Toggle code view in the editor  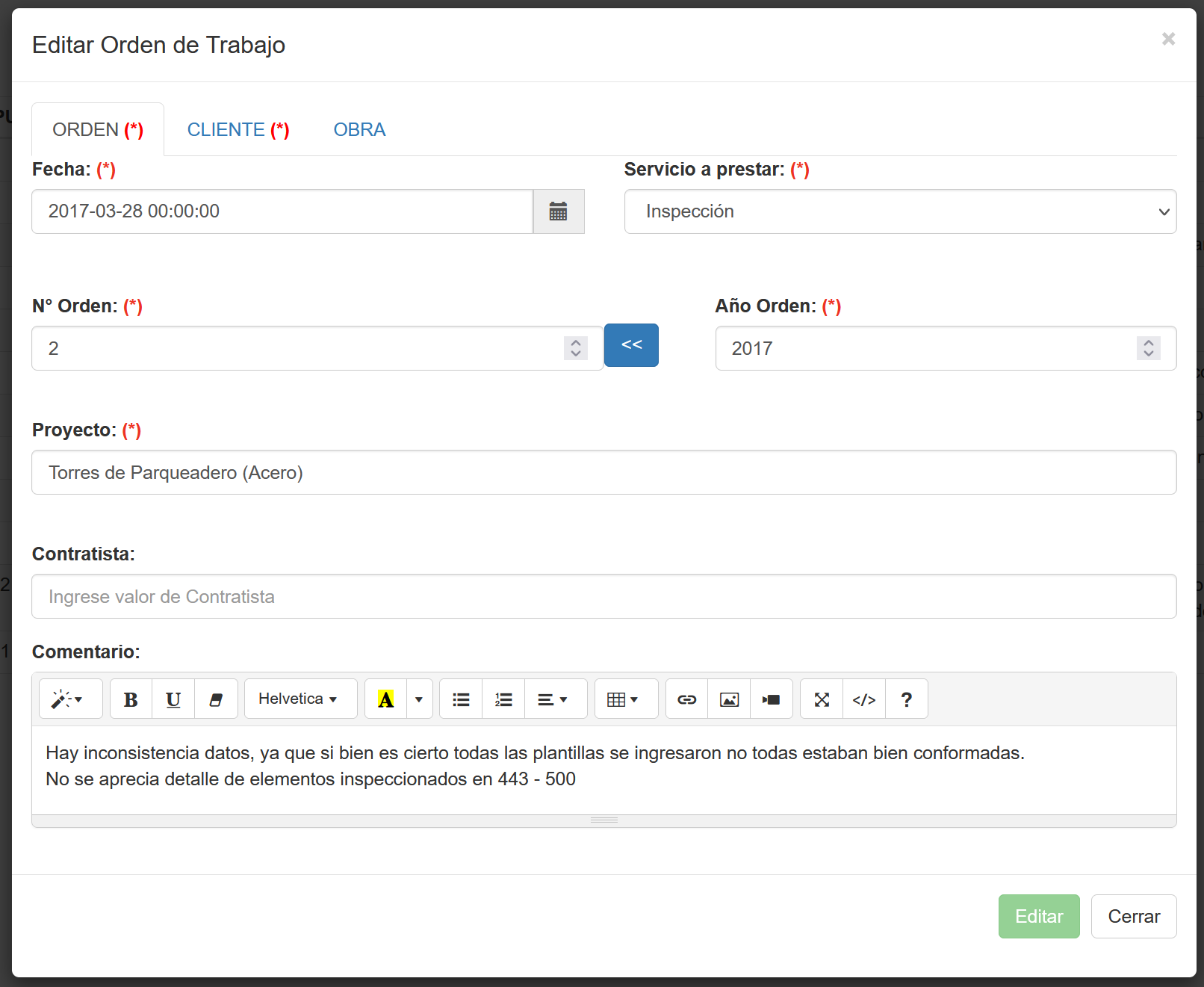pos(864,699)
